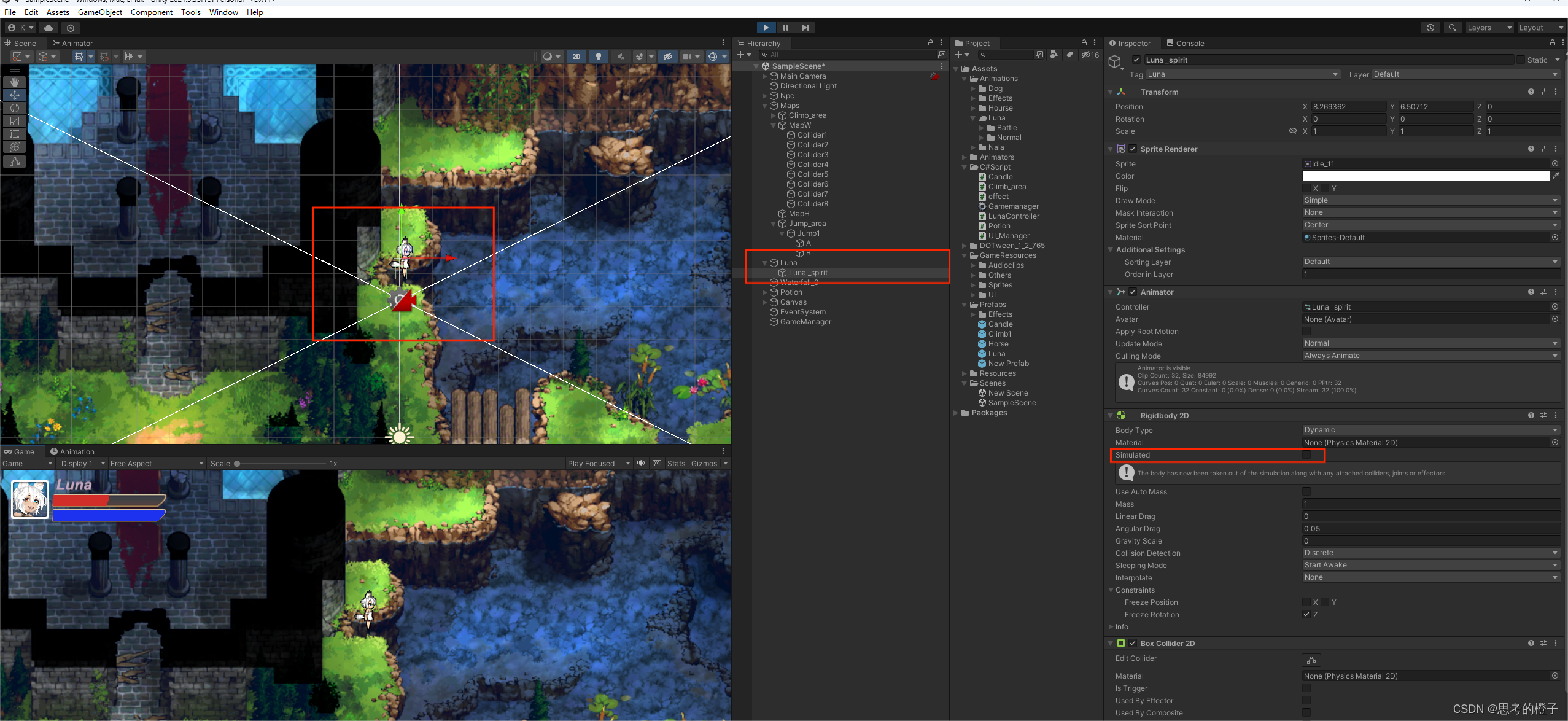Select the Hand view tool
1568x721 pixels.
[x=15, y=82]
